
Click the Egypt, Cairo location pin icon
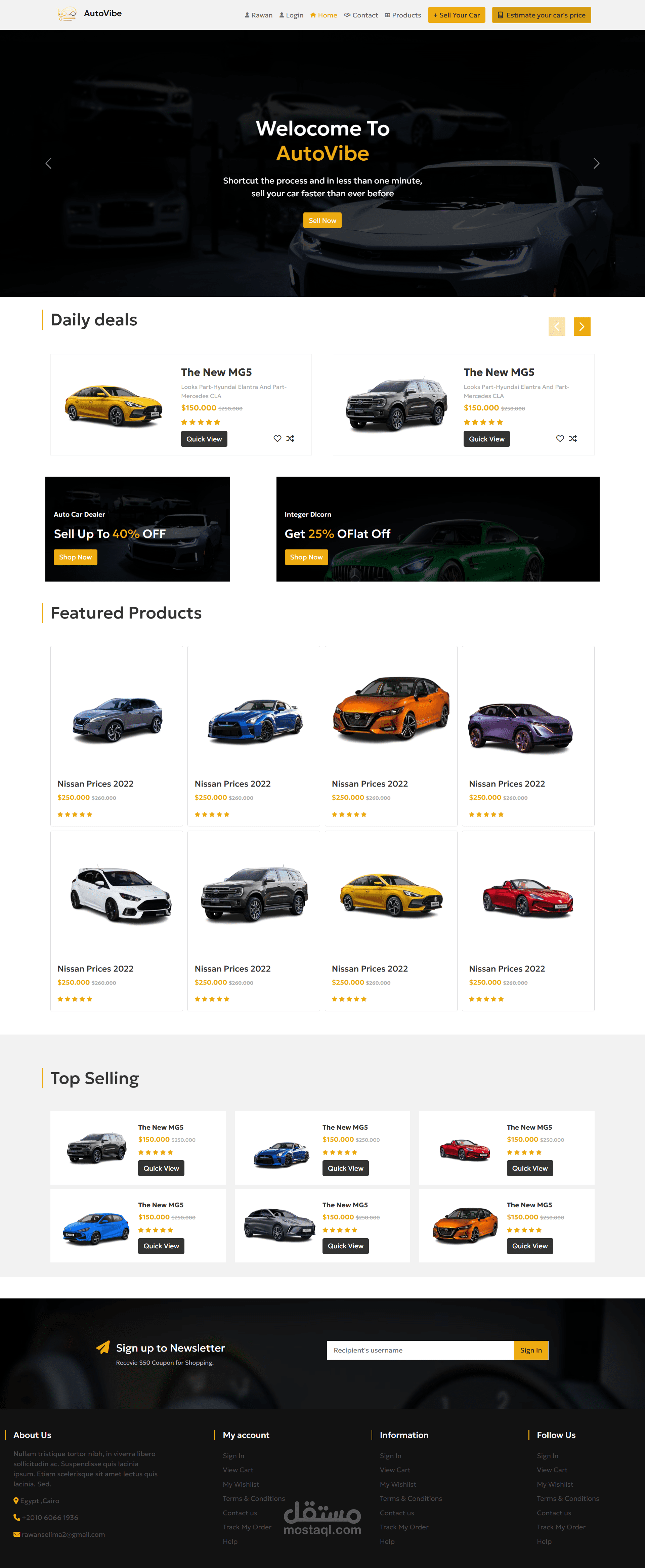[16, 1501]
